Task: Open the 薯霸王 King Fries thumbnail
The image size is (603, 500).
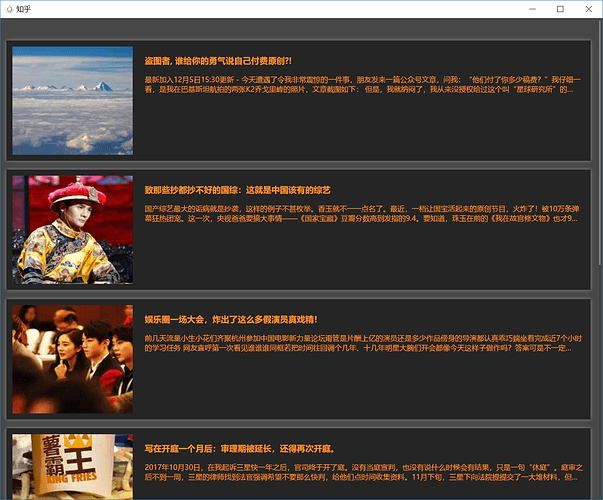Action: (x=73, y=467)
